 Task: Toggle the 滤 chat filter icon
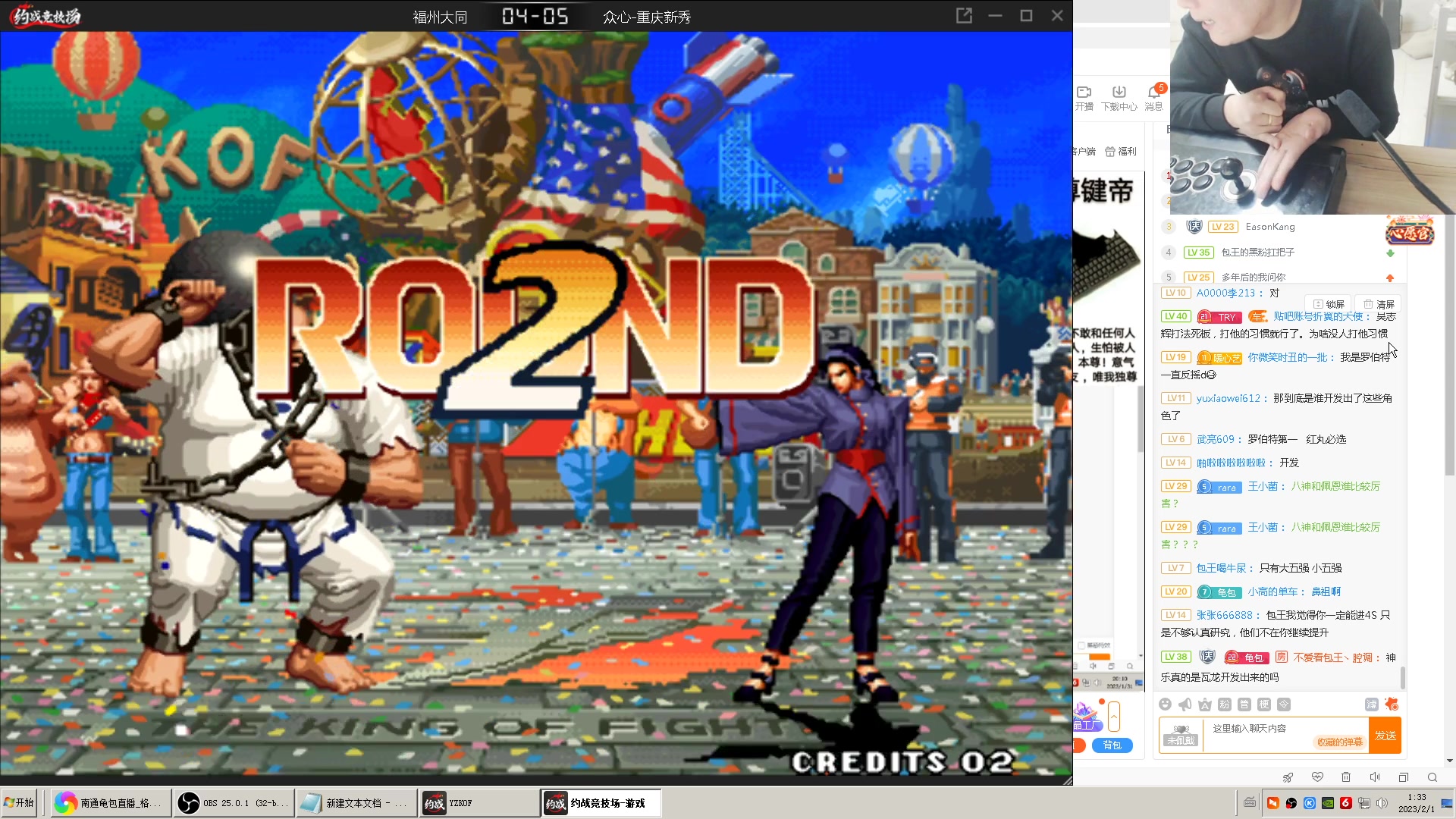[1371, 704]
